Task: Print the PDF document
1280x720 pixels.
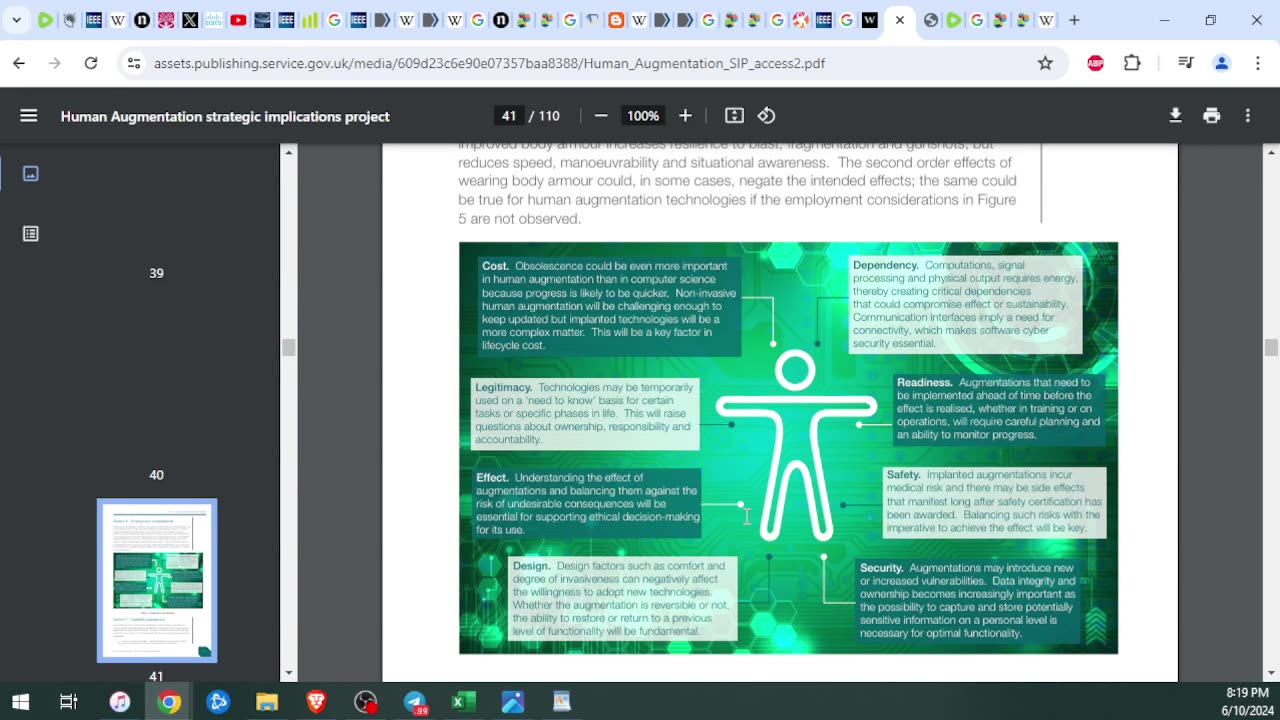Action: 1212,116
